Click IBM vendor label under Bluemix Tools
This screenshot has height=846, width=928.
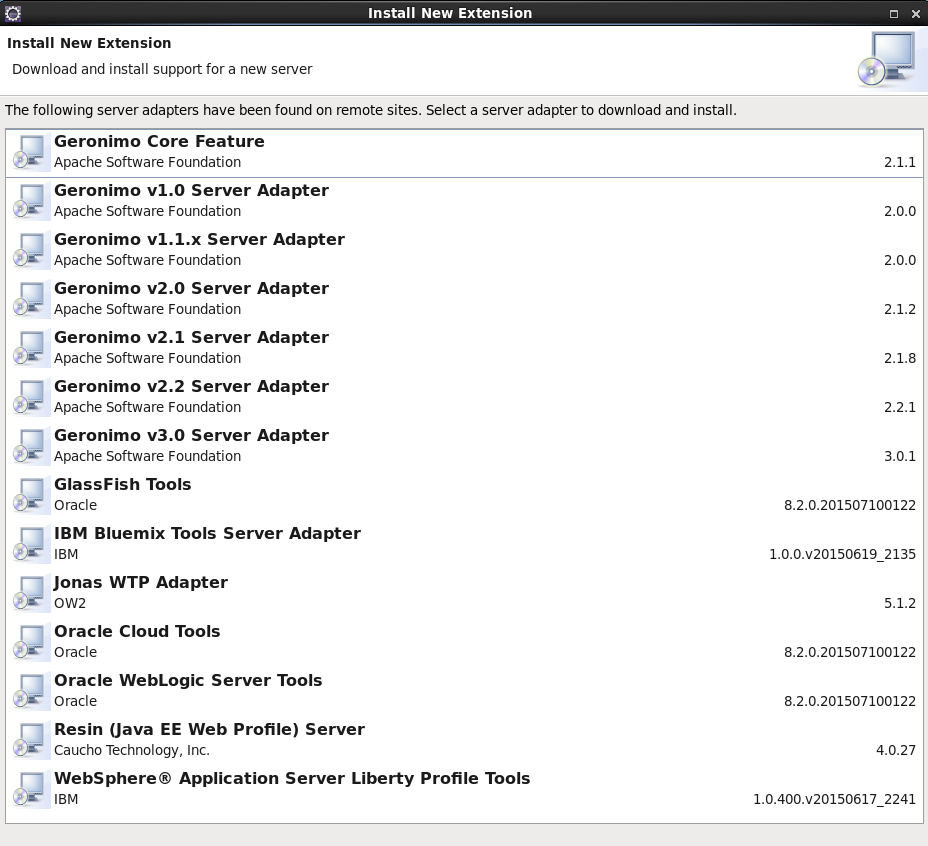tap(66, 554)
